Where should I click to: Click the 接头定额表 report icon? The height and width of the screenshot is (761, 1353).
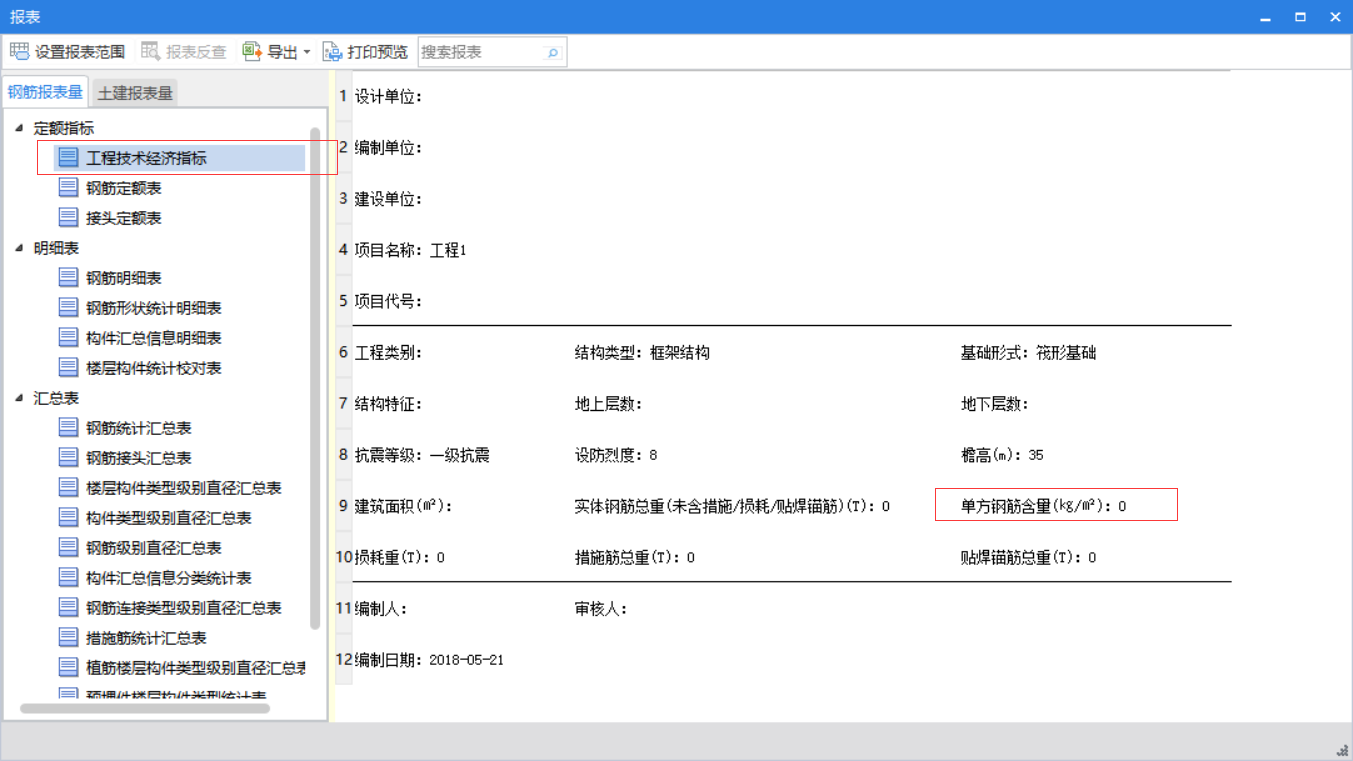tap(68, 218)
